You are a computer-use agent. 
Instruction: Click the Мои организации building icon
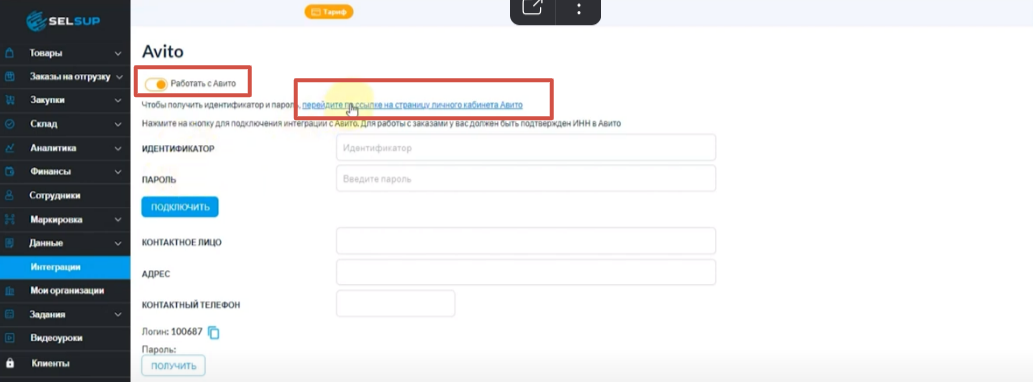(9, 290)
